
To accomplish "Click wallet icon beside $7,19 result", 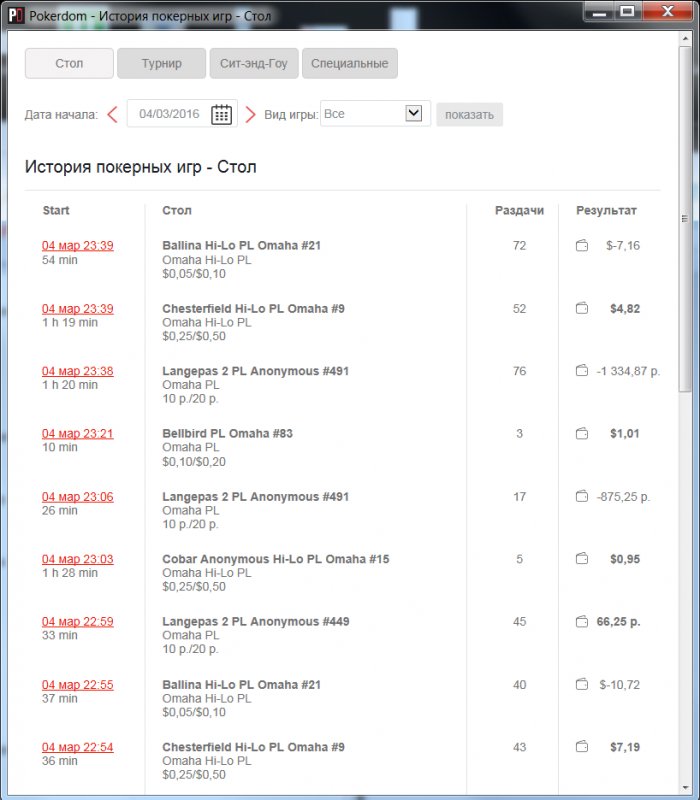I will point(582,746).
